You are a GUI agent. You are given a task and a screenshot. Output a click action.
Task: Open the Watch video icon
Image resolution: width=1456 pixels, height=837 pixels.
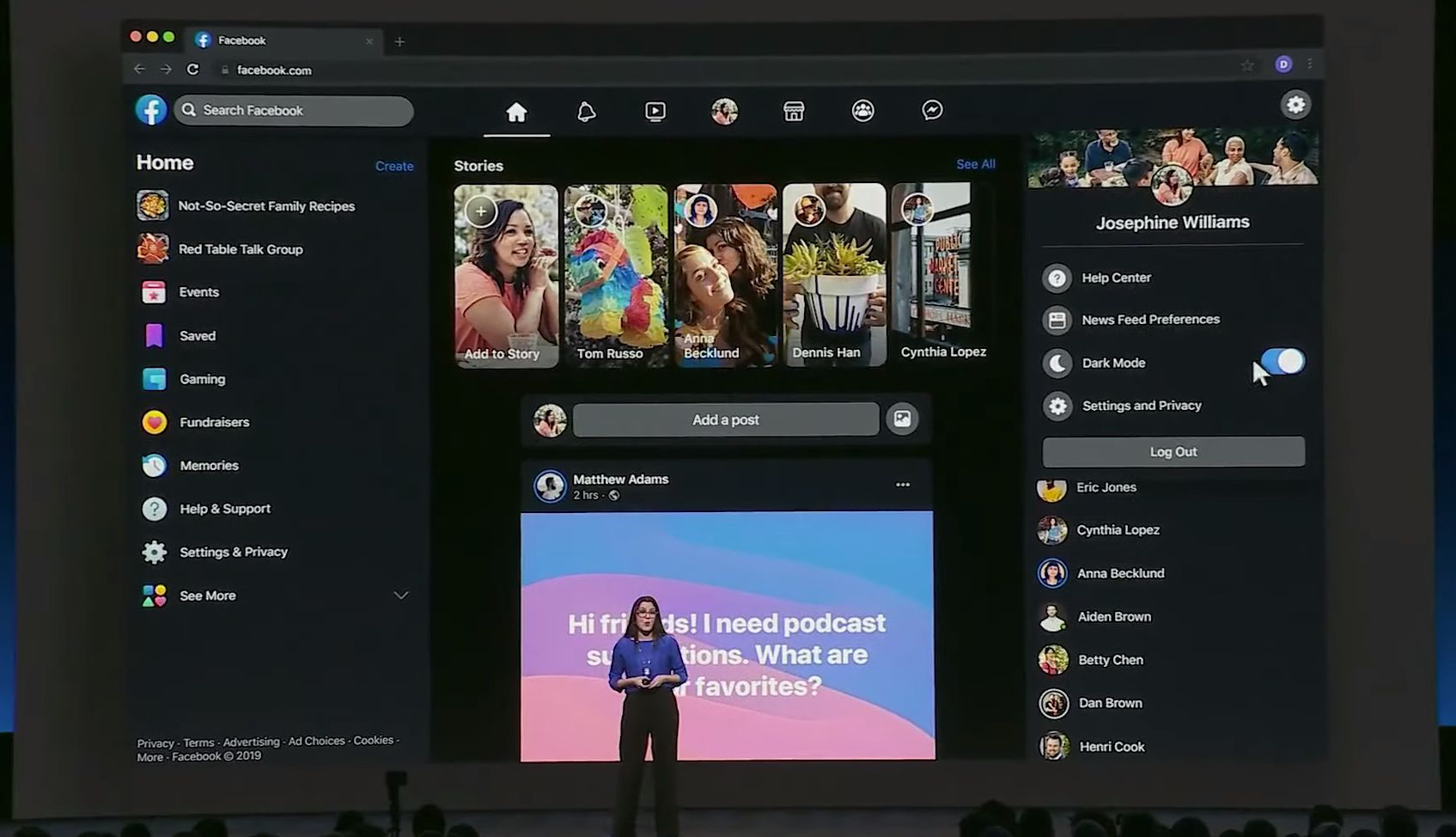coord(655,112)
